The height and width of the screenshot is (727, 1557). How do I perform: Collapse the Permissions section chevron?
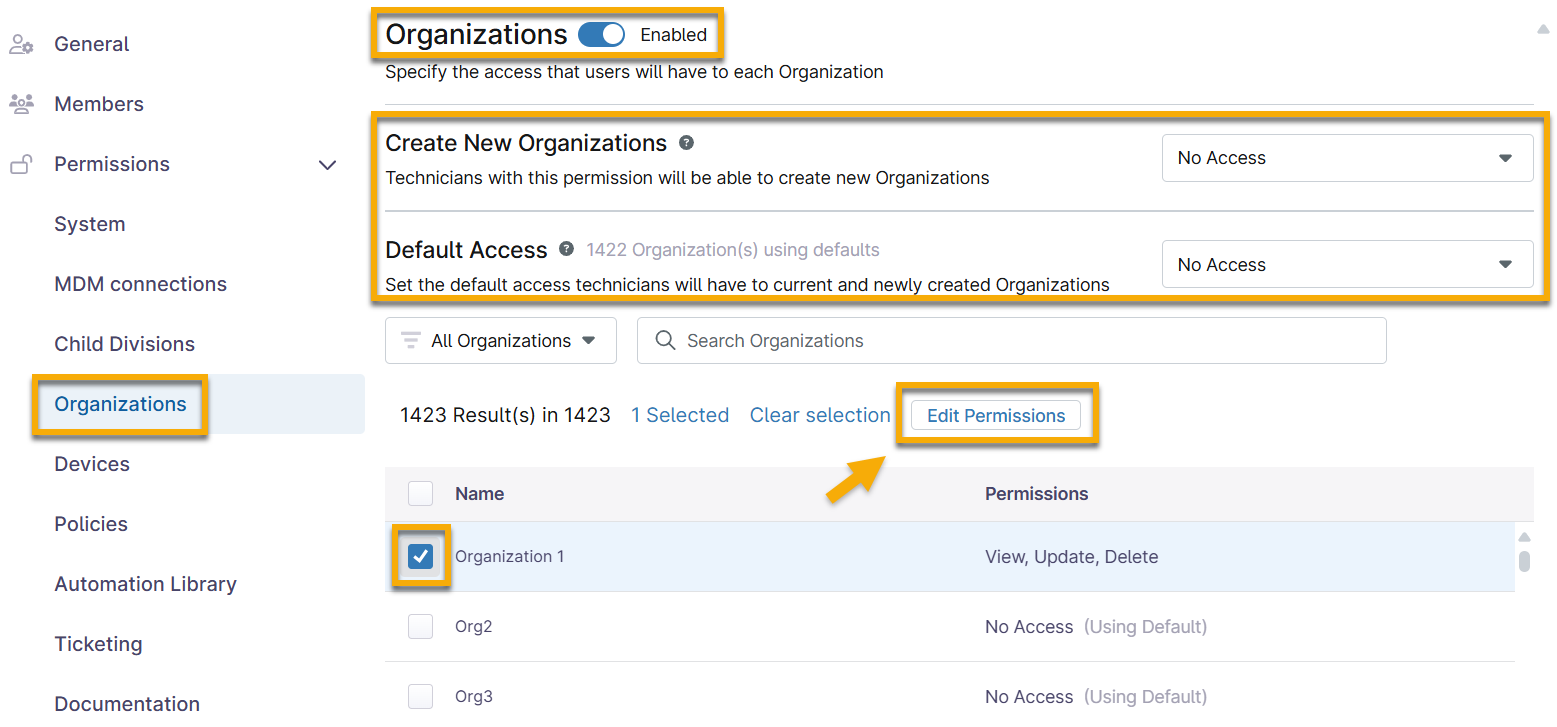(x=327, y=165)
